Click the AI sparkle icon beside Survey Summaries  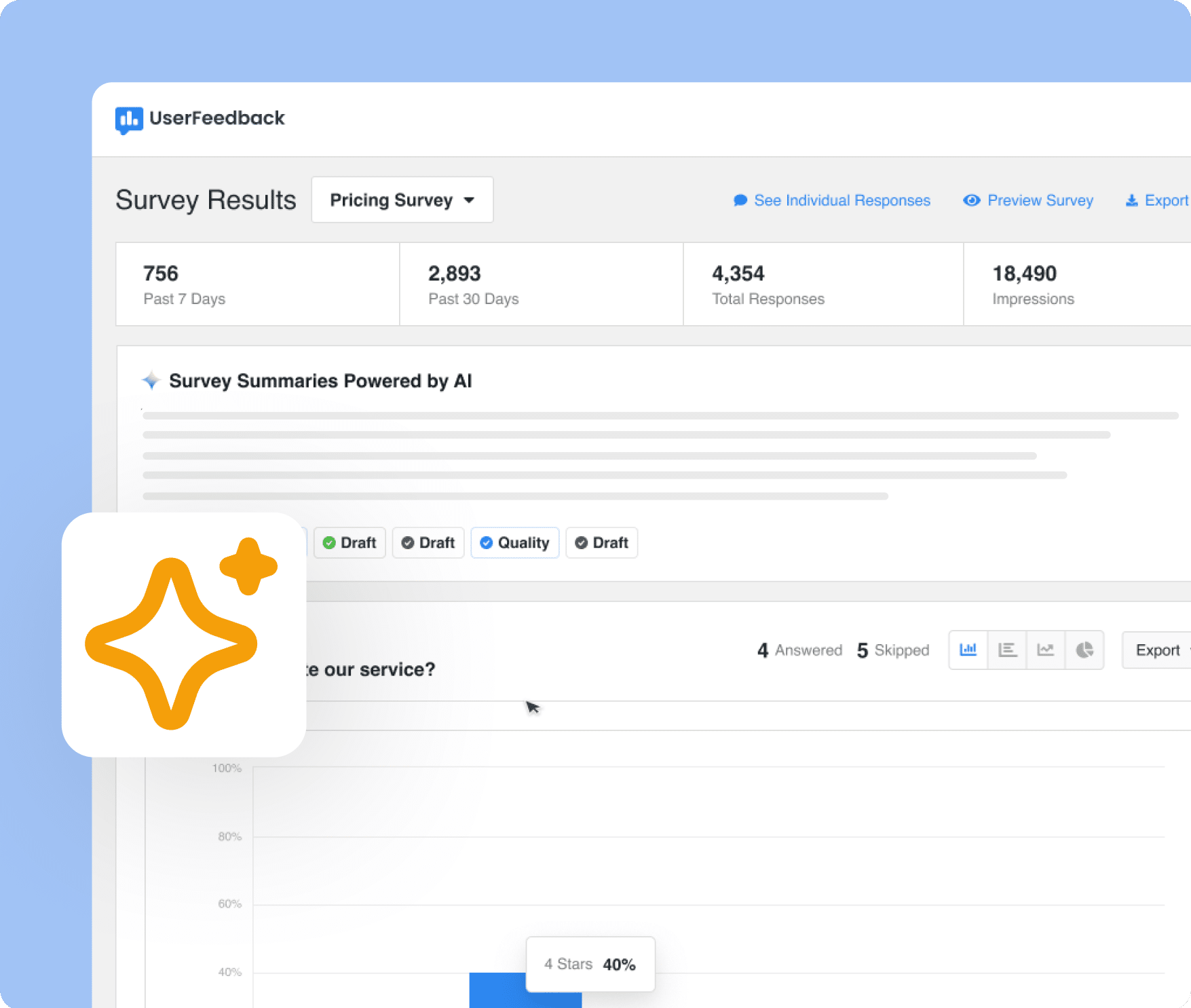151,380
